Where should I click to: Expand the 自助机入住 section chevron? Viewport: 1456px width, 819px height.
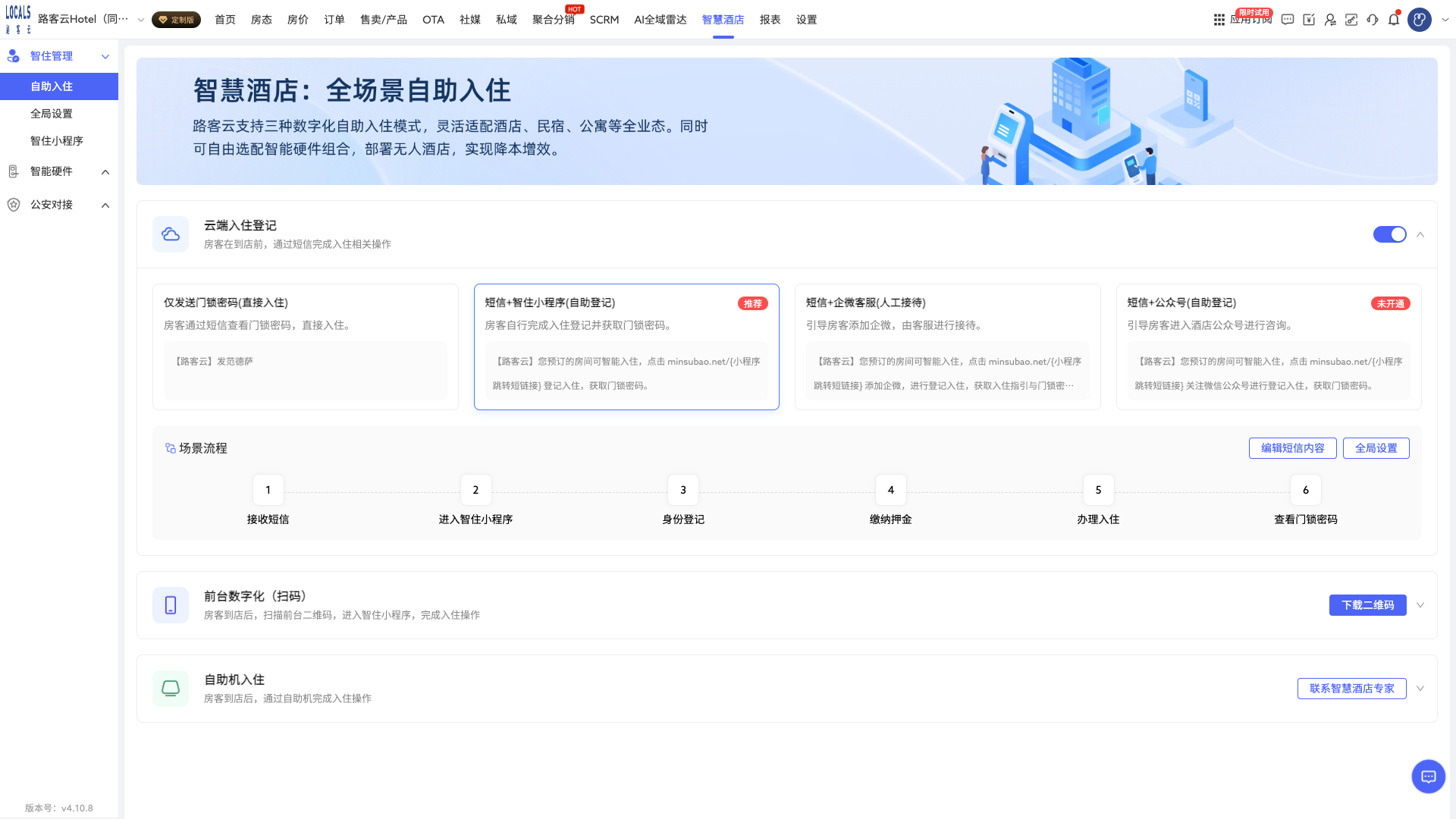tap(1420, 689)
